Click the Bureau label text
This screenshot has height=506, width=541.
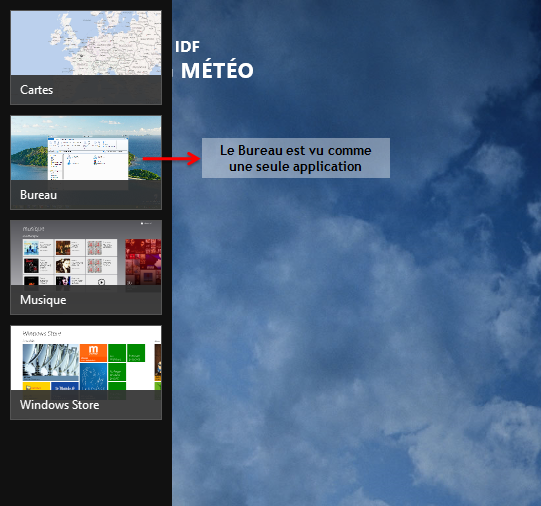click(38, 195)
